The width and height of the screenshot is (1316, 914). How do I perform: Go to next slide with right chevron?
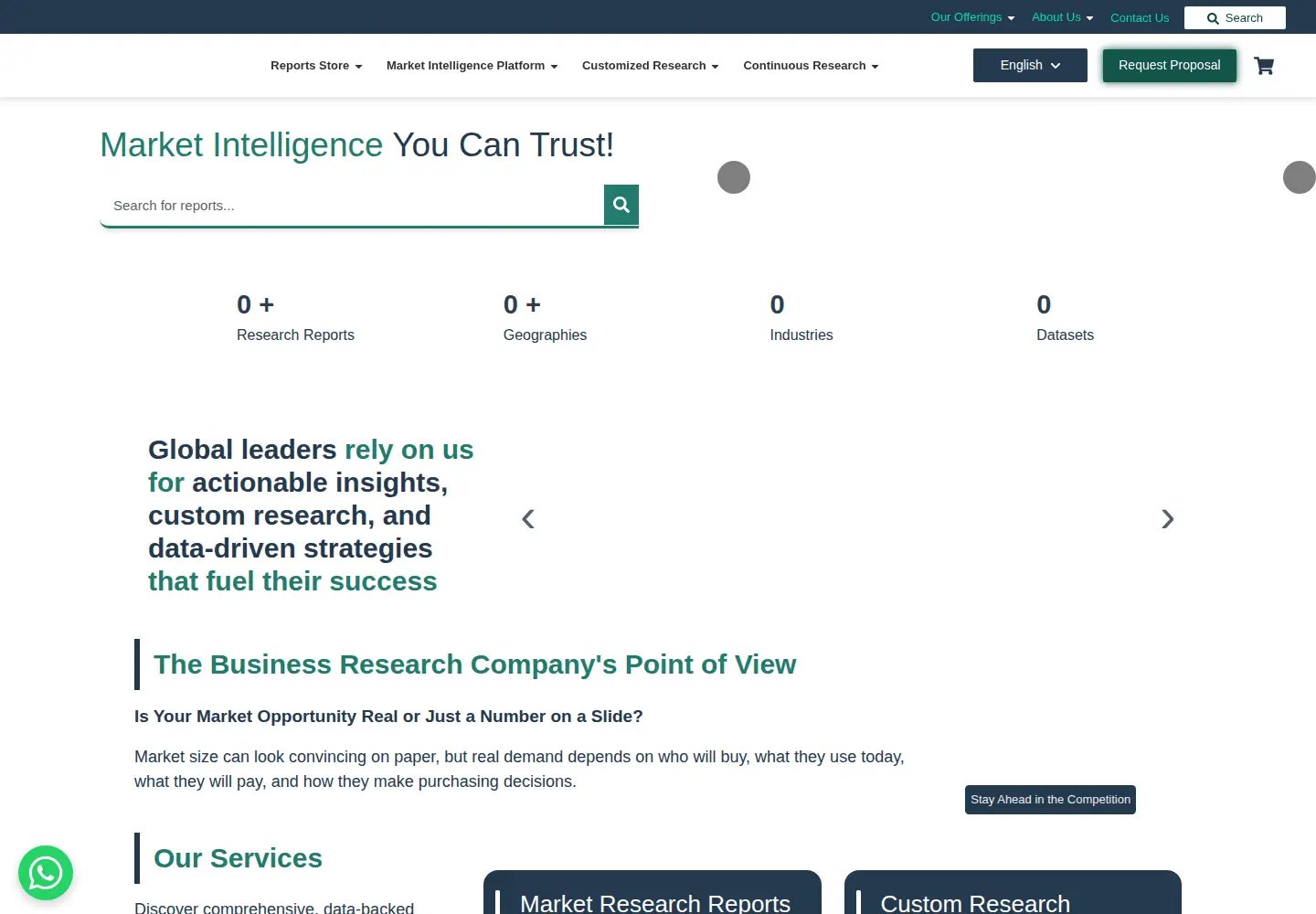[x=1167, y=519]
